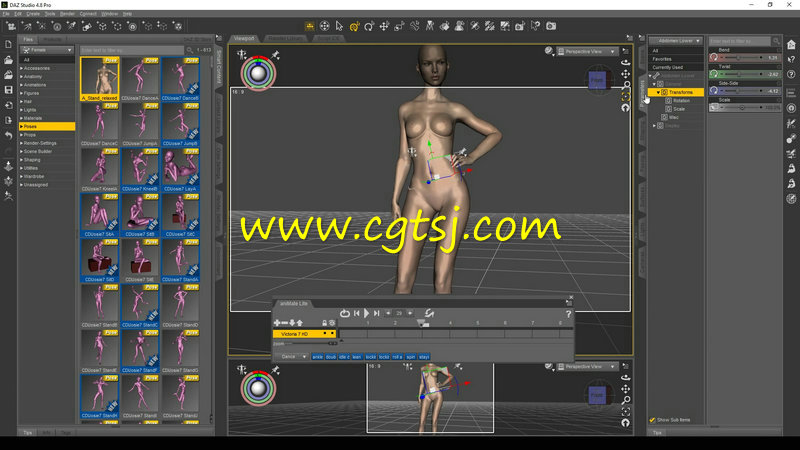Select the Translate move tool in toolbar
The height and width of the screenshot is (450, 800).
[384, 26]
